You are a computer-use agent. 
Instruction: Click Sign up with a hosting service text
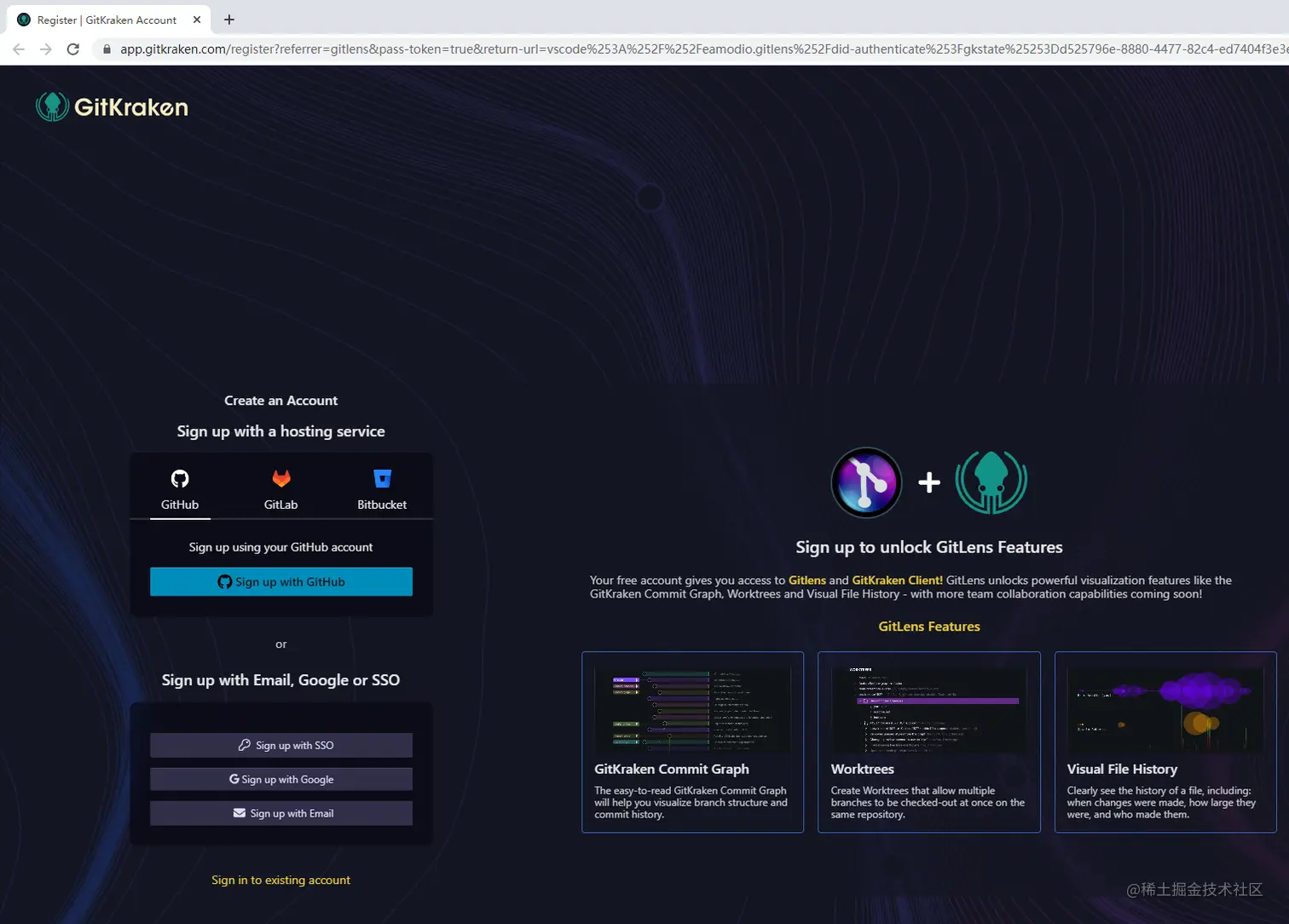[280, 431]
